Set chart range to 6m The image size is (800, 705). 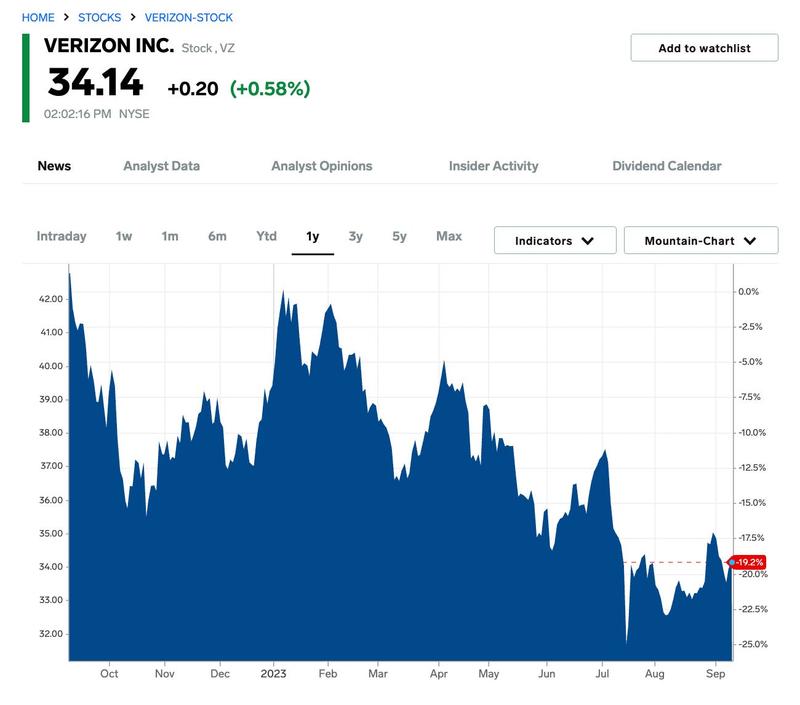(x=217, y=236)
